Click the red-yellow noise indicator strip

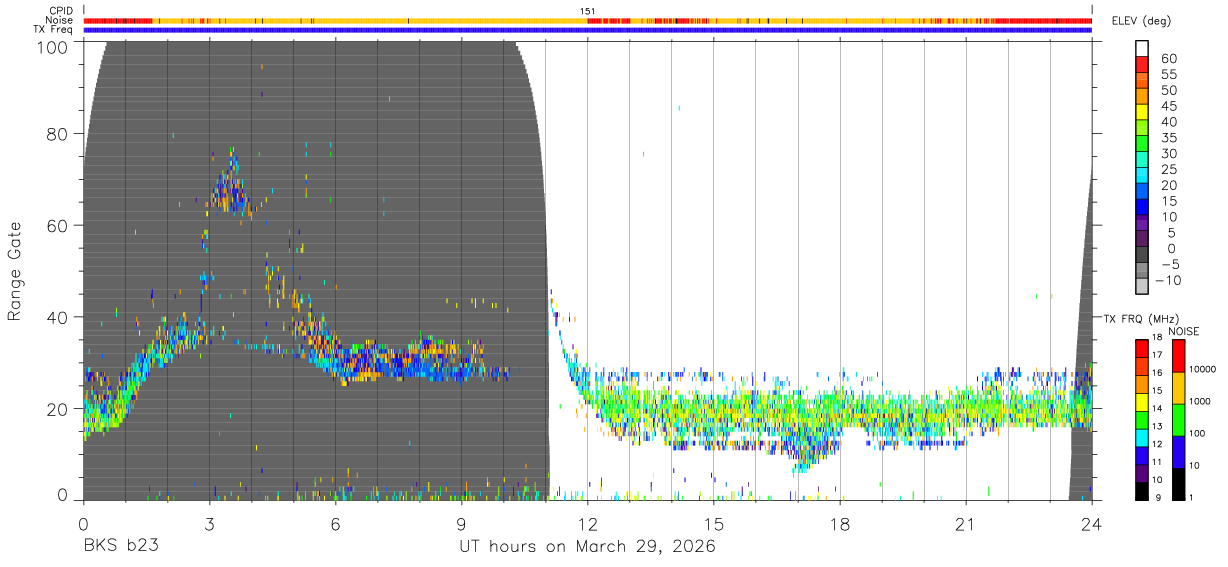pos(588,20)
